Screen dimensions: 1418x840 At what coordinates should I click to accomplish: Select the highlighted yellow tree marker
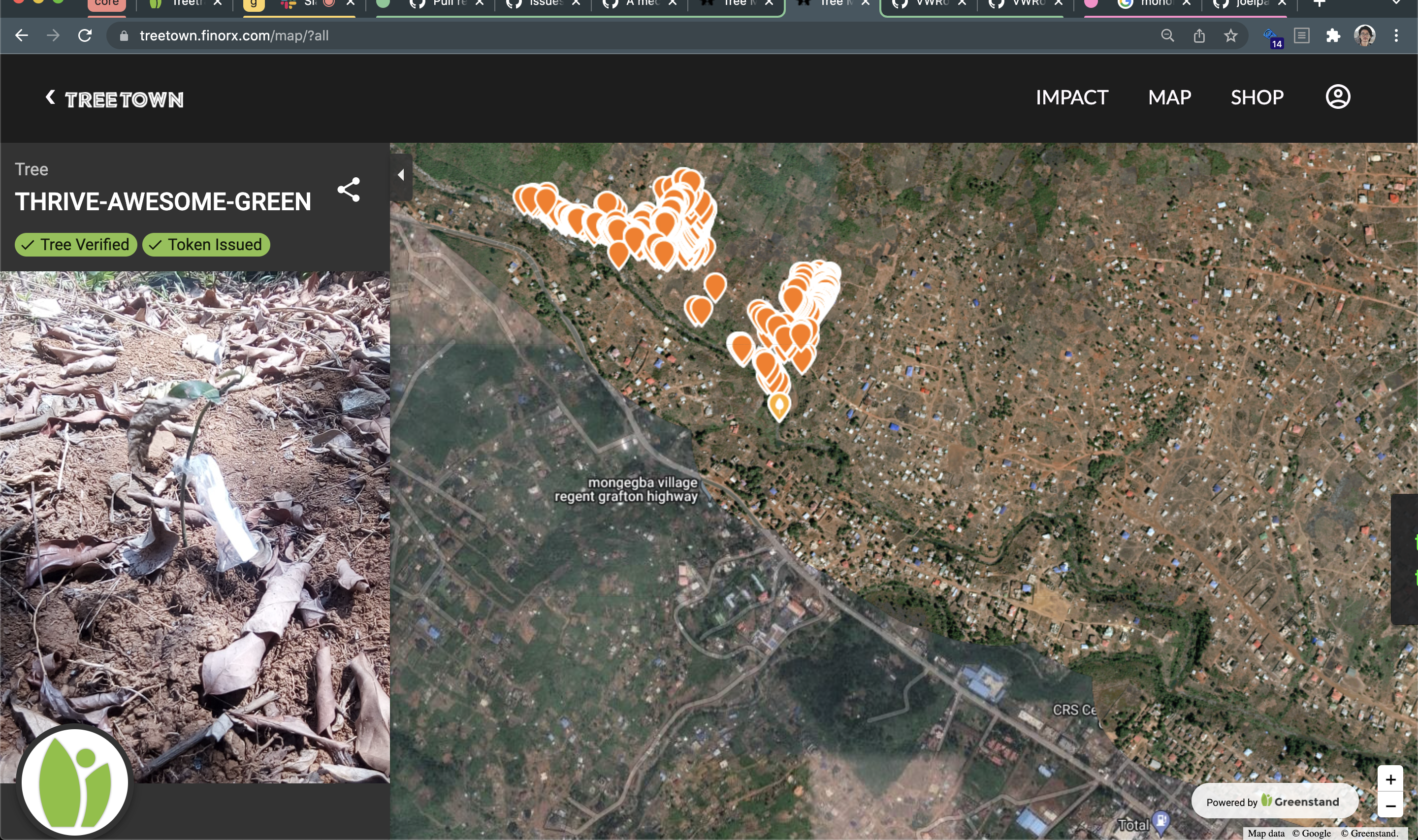pos(778,406)
